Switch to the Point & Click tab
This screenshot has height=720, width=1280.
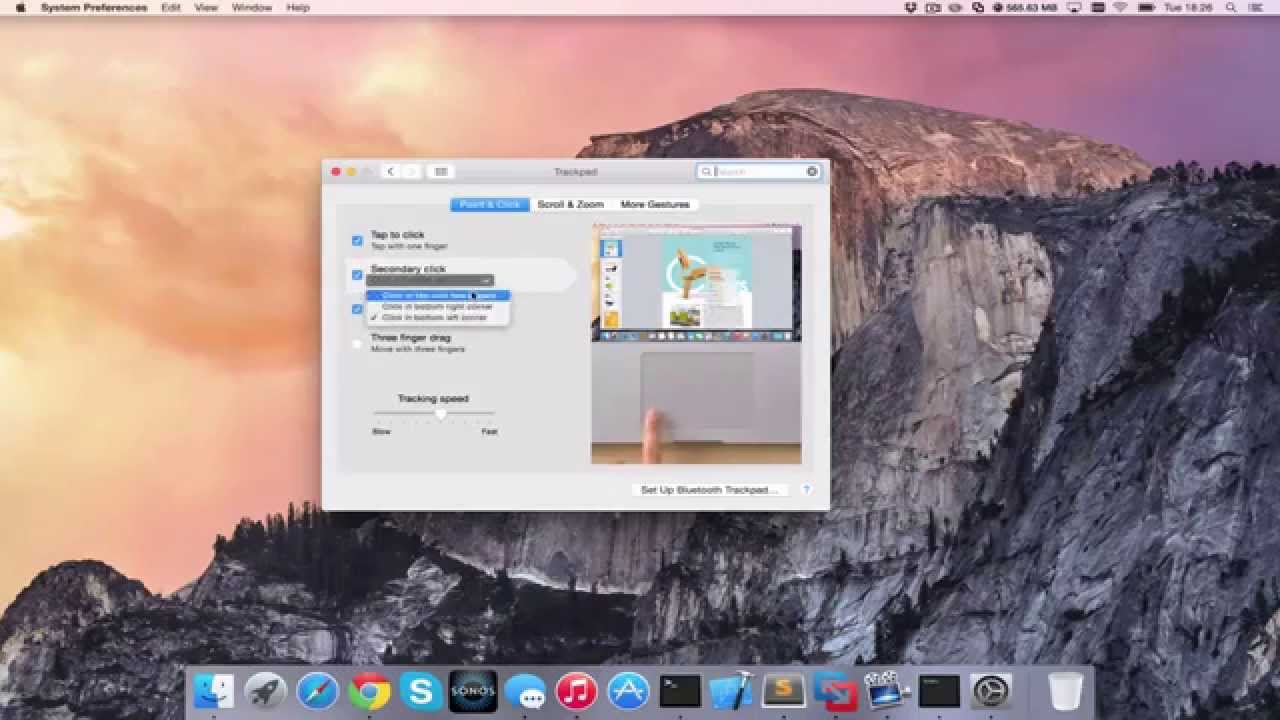coord(490,204)
